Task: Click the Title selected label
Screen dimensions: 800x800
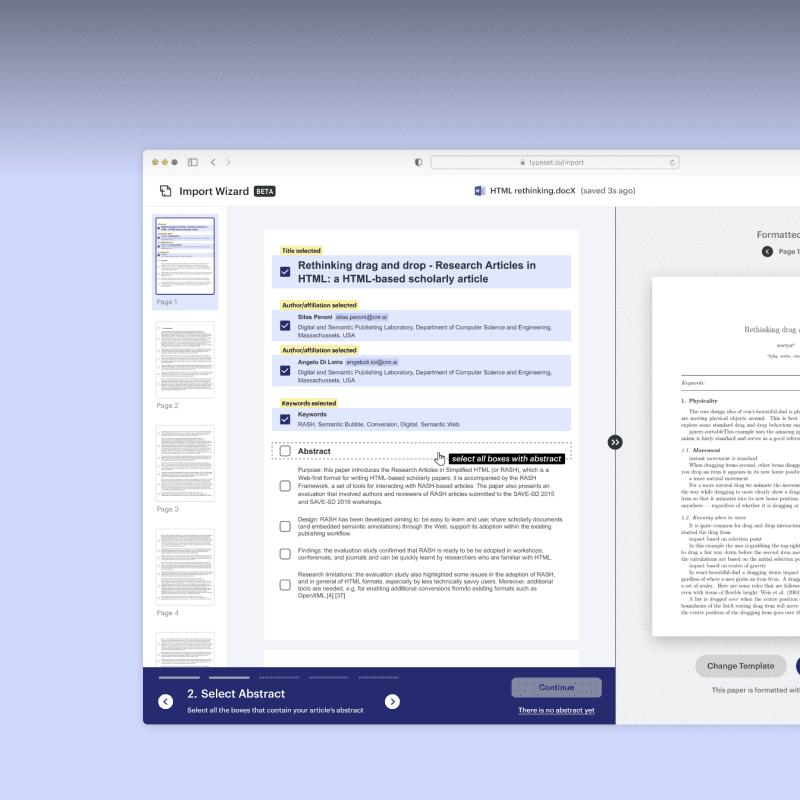Action: pos(301,251)
